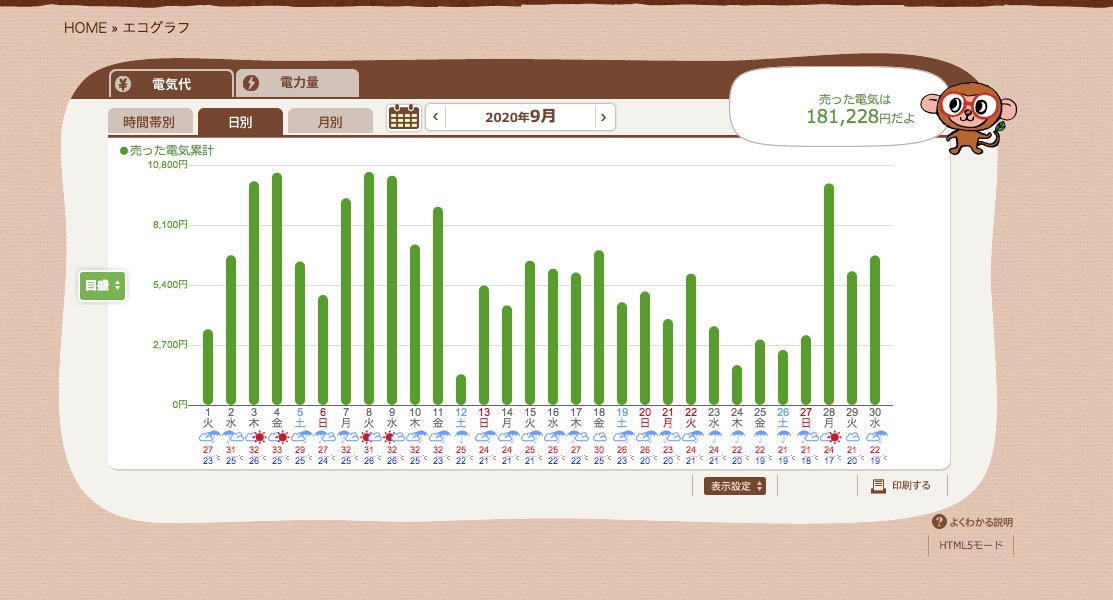This screenshot has width=1113, height=600.
Task: Click sunny weather icon for day 8
Action: coord(369,437)
